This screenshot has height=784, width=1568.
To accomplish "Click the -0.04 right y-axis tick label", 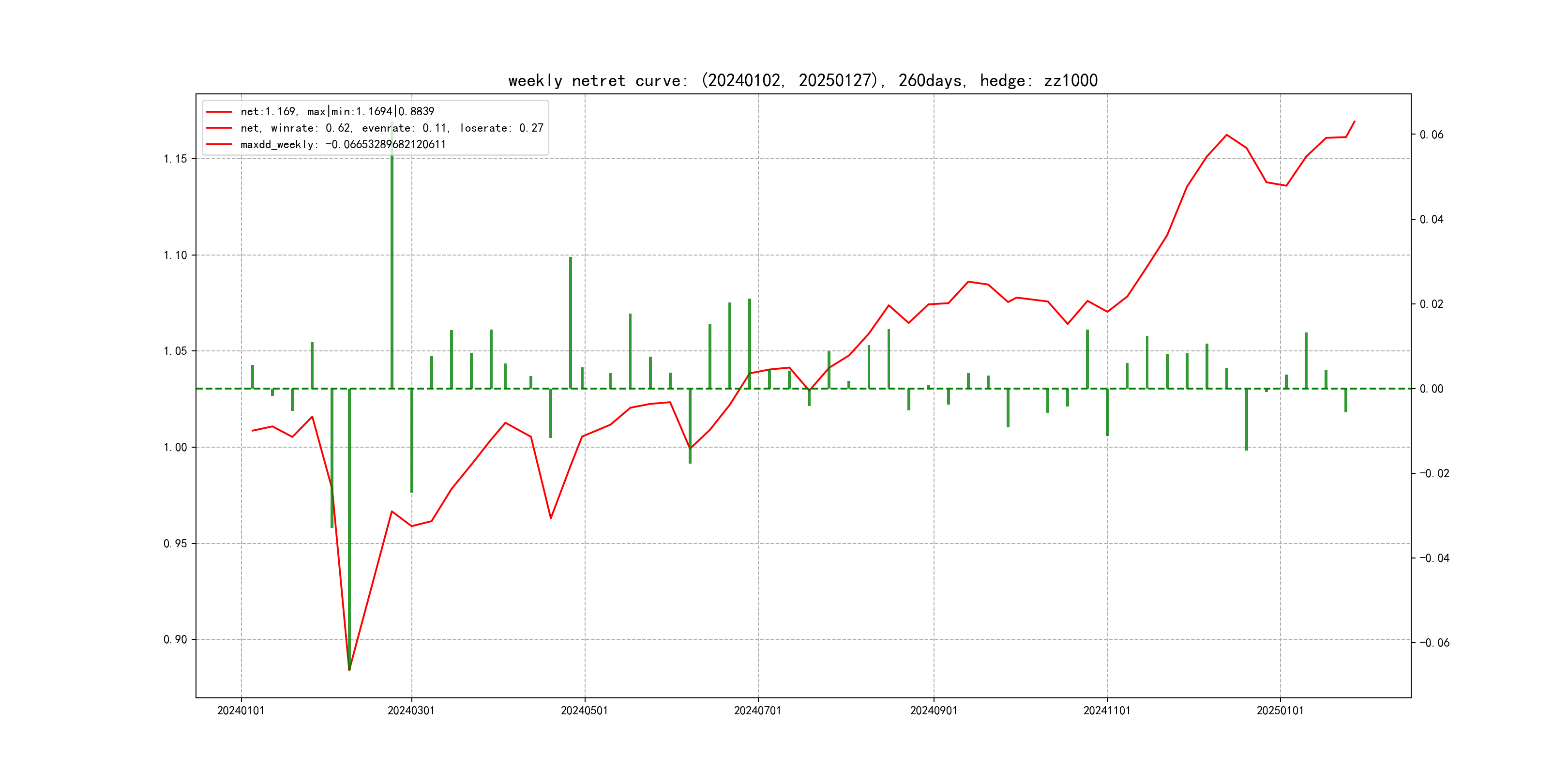I will point(1434,558).
